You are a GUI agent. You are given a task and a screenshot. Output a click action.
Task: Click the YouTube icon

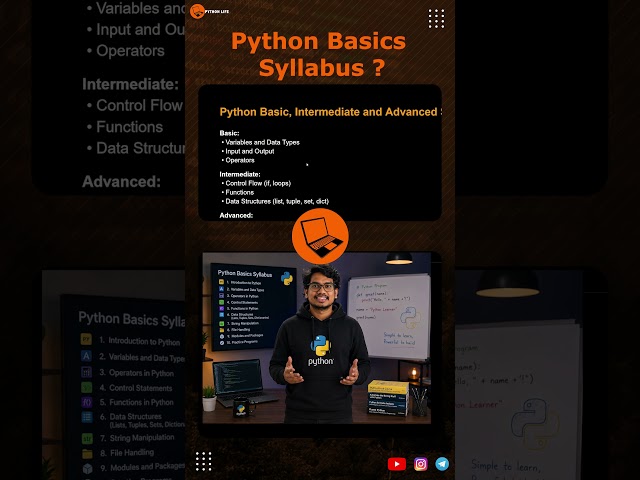tap(397, 464)
